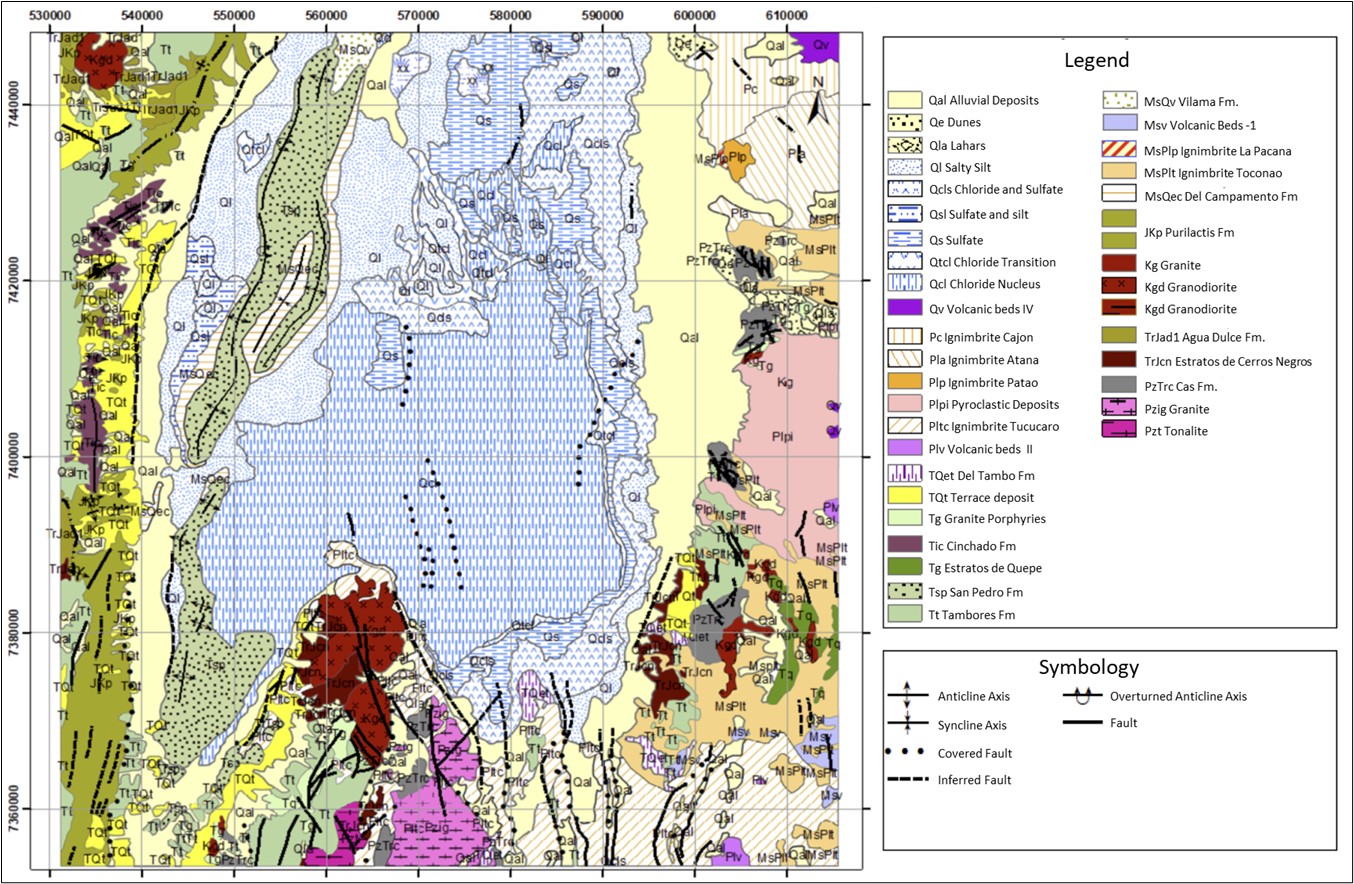Click the Covered Fault dotted symbol

(x=904, y=752)
